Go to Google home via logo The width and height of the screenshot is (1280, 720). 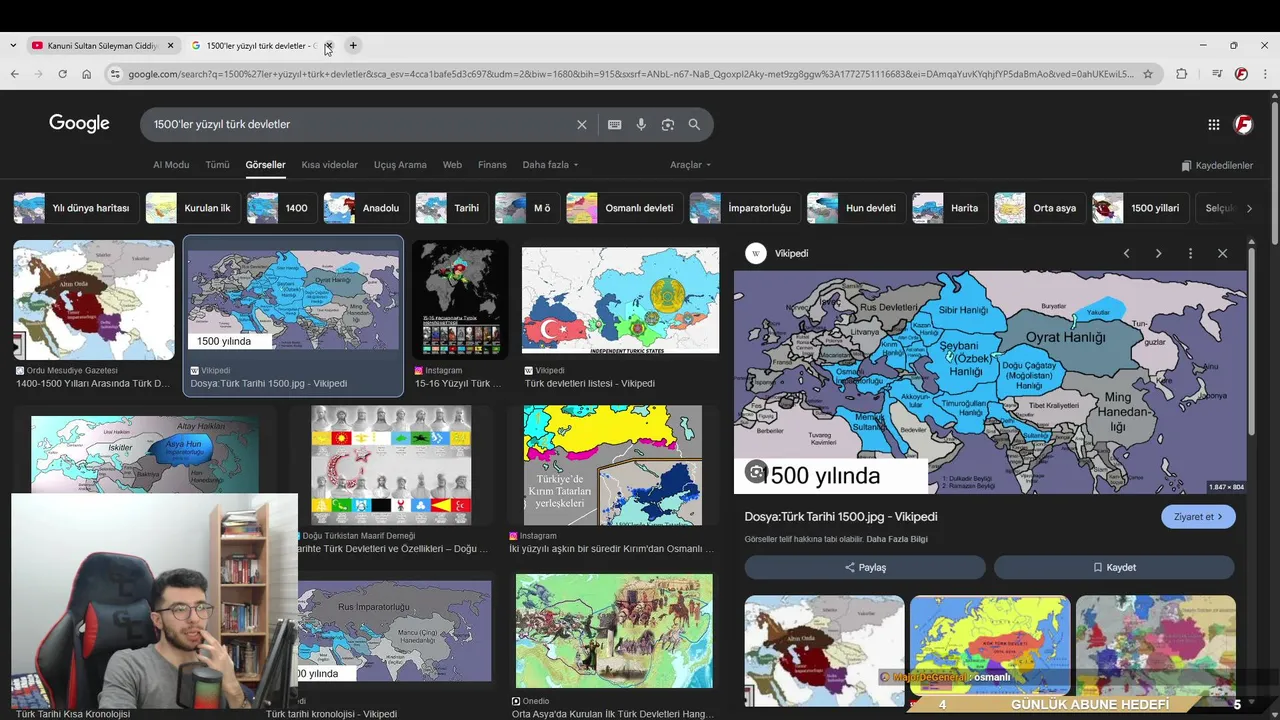tap(79, 123)
